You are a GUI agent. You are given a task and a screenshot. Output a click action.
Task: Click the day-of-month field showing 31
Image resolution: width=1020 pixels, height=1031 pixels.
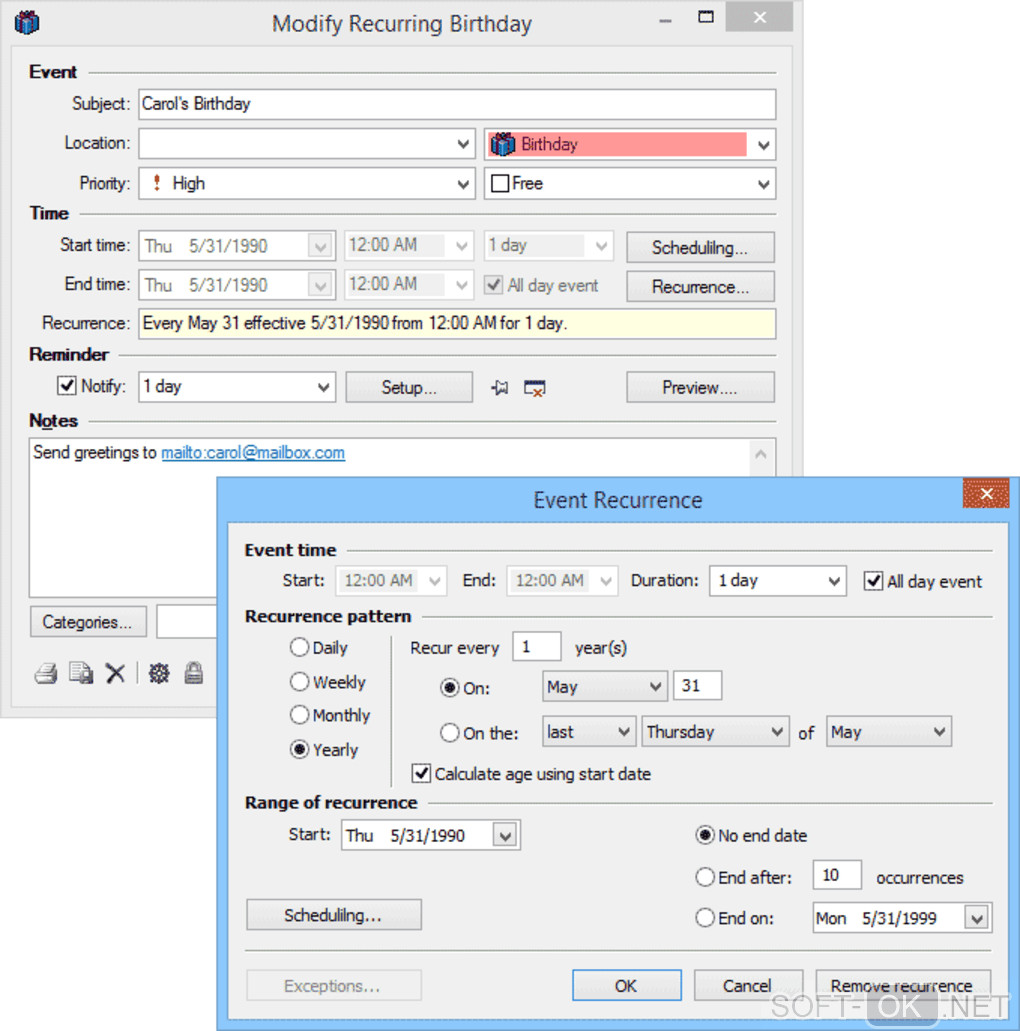click(x=697, y=686)
